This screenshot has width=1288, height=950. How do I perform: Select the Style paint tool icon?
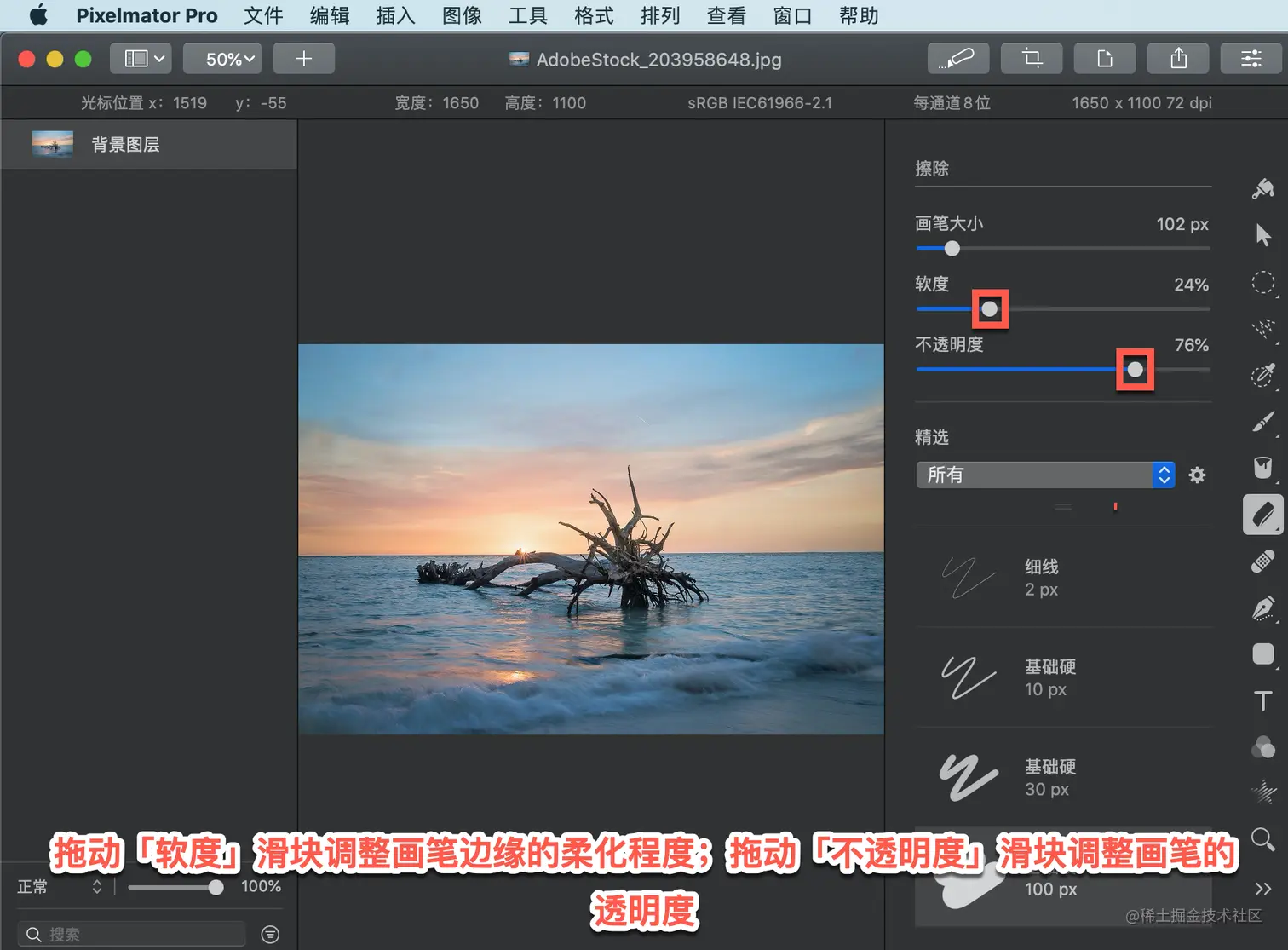click(x=1263, y=188)
